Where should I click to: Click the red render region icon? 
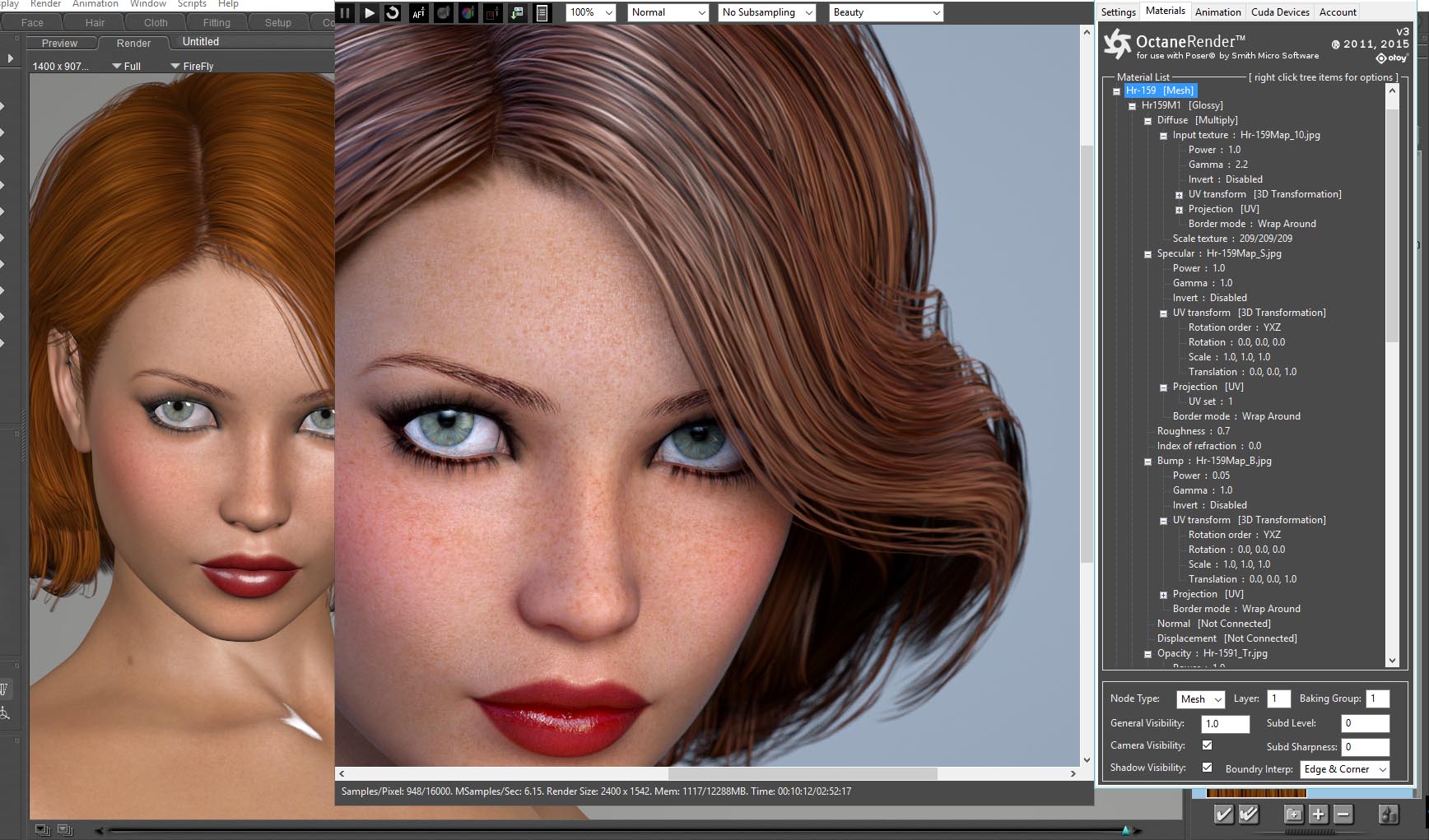tap(492, 12)
